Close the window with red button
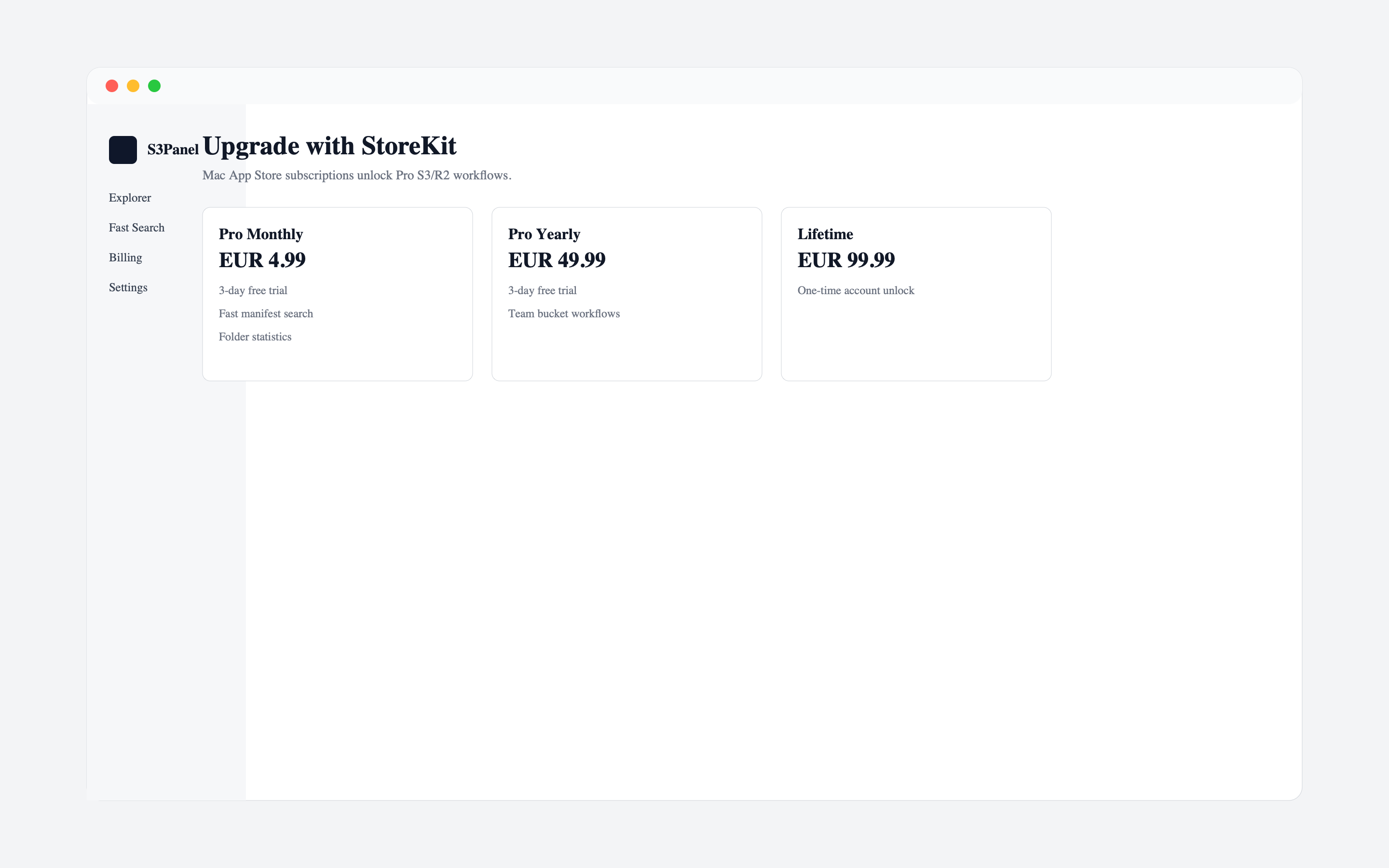The image size is (1389, 868). (112, 86)
